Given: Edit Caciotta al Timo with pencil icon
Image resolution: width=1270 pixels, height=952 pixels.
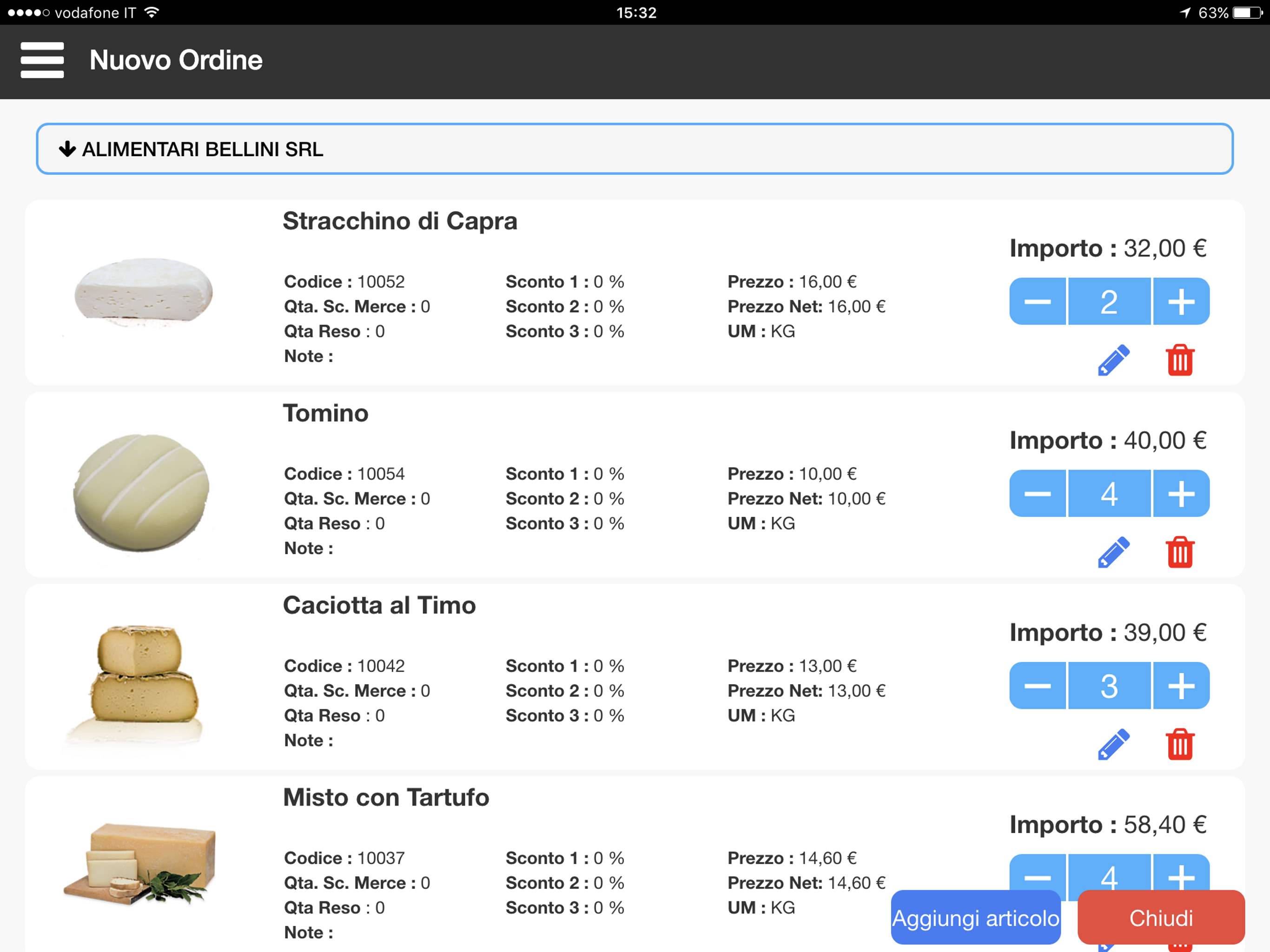Looking at the screenshot, I should coord(1113,745).
